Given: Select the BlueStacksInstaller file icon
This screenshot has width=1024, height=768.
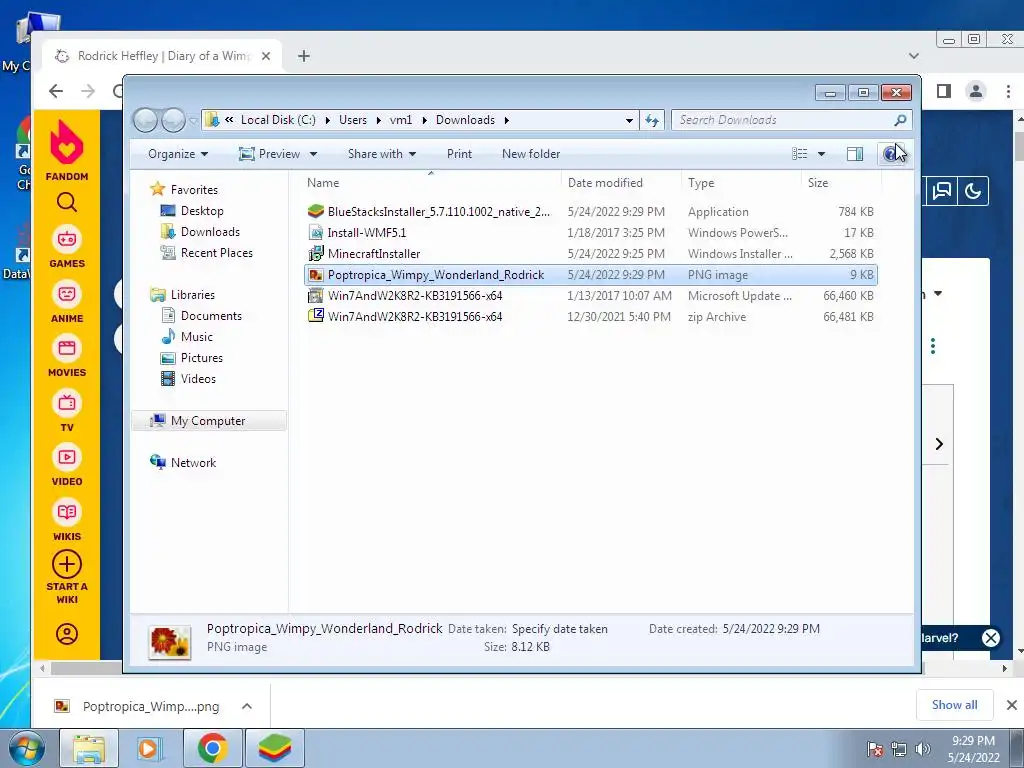Looking at the screenshot, I should (x=316, y=212).
